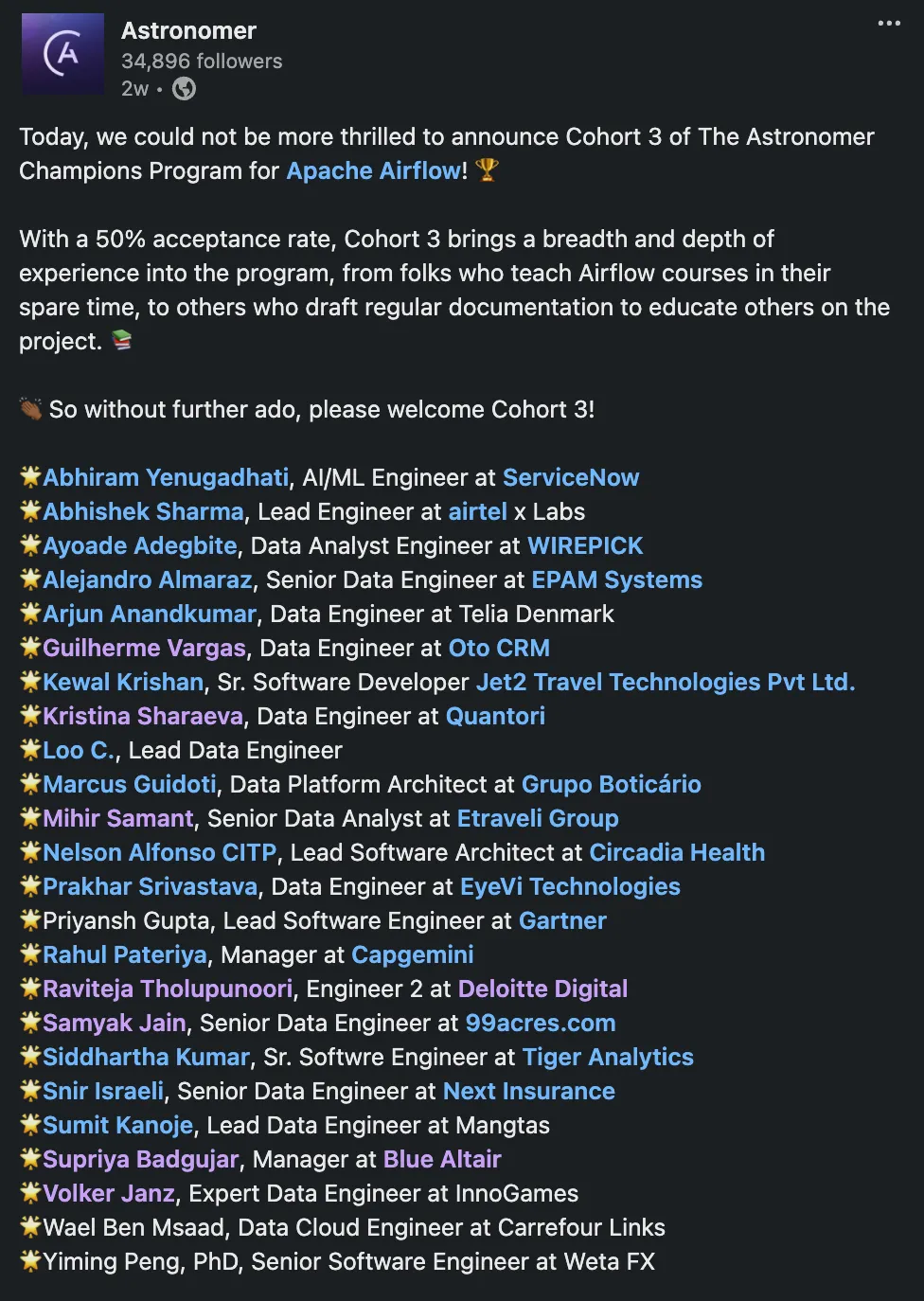Click the globe public visibility icon
This screenshot has height=1301, width=924.
tap(184, 88)
